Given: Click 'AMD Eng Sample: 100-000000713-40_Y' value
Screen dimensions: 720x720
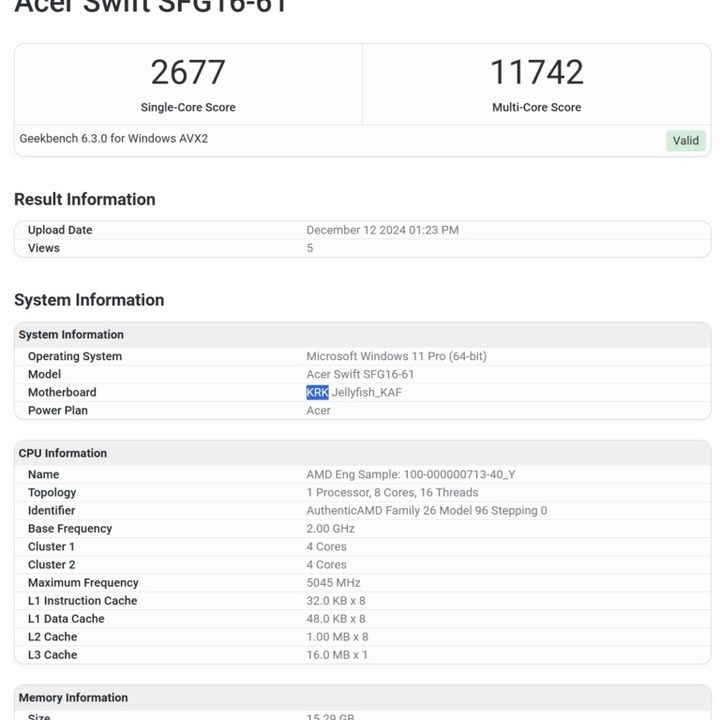Looking at the screenshot, I should pos(411,474).
